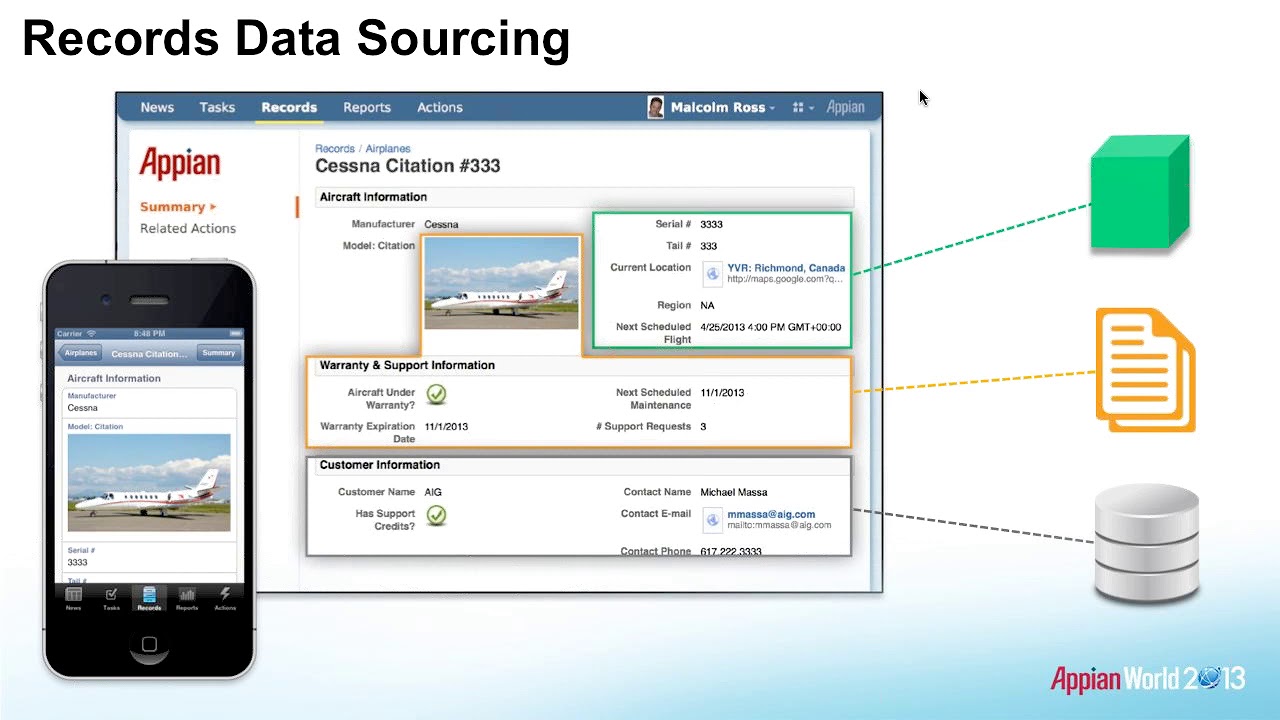Open the grid app switcher dropdown

pos(803,107)
